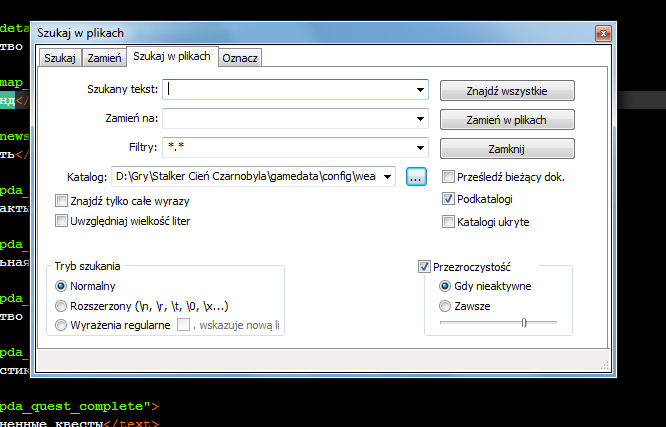This screenshot has width=666, height=427.
Task: Uncheck the Podkatalogi checkbox
Action: tap(448, 199)
